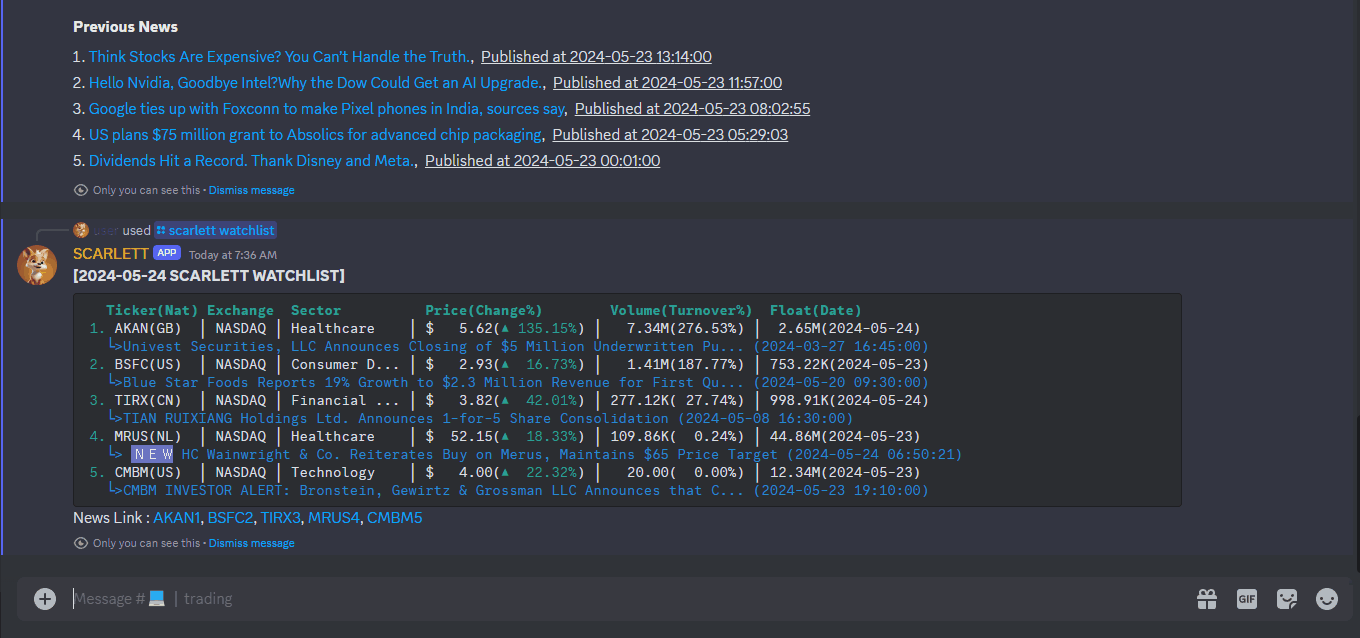Click the TIRX(CN) ticker row

click(509, 400)
